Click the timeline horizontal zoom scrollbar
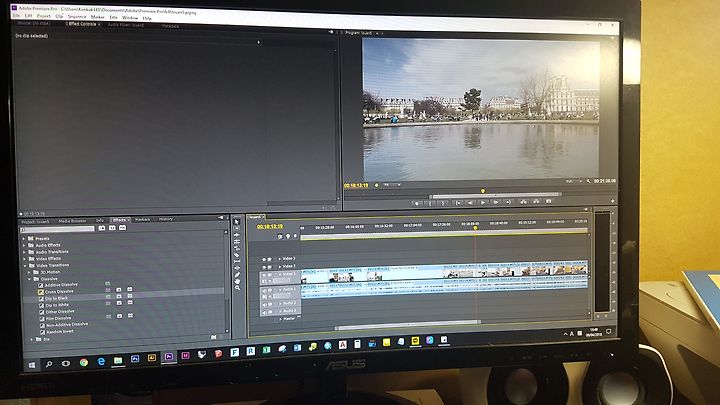Screen dimensions: 720x405 pyautogui.click(x=408, y=326)
